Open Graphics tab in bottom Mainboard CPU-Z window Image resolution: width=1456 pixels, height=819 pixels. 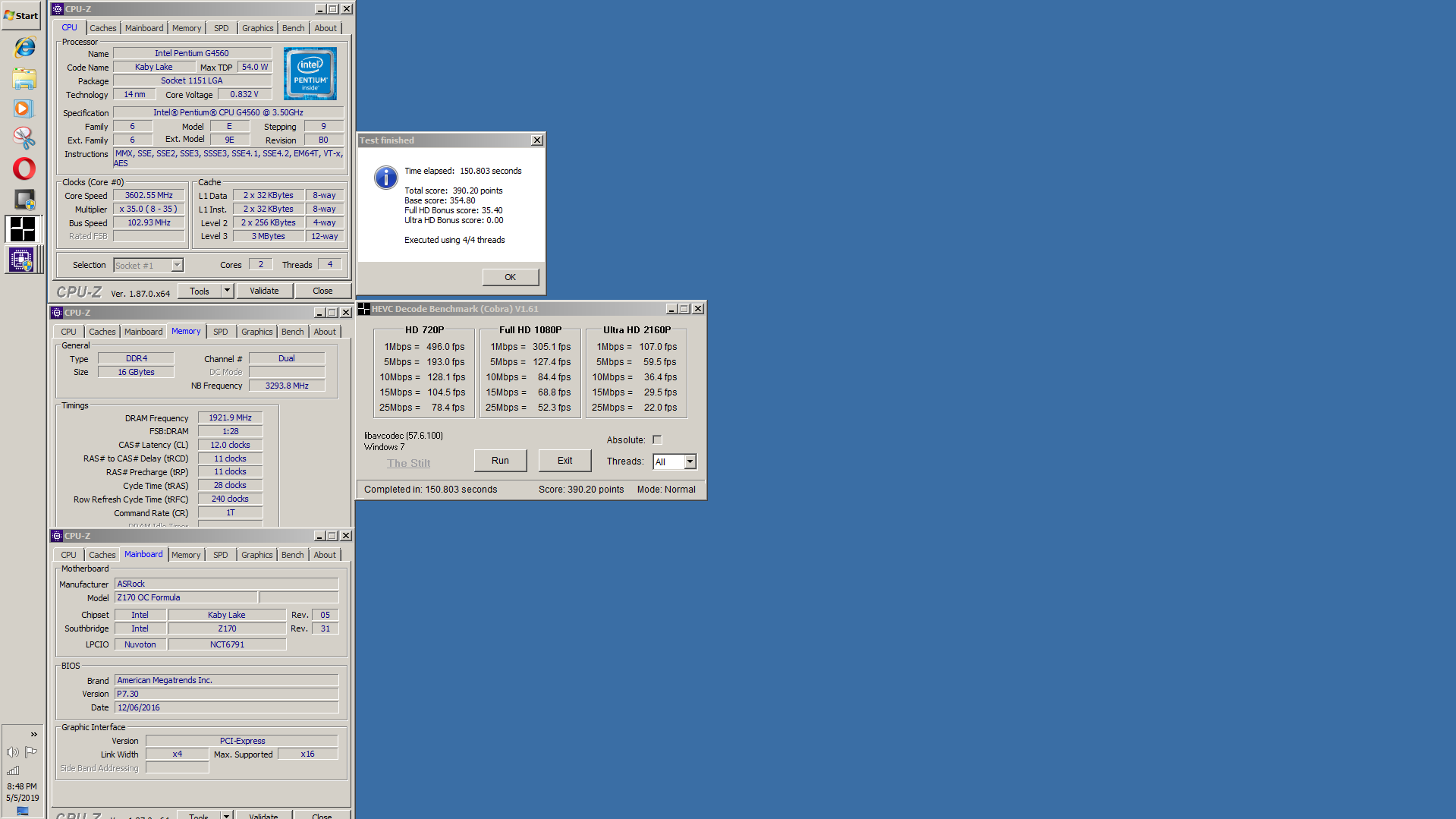(257, 555)
